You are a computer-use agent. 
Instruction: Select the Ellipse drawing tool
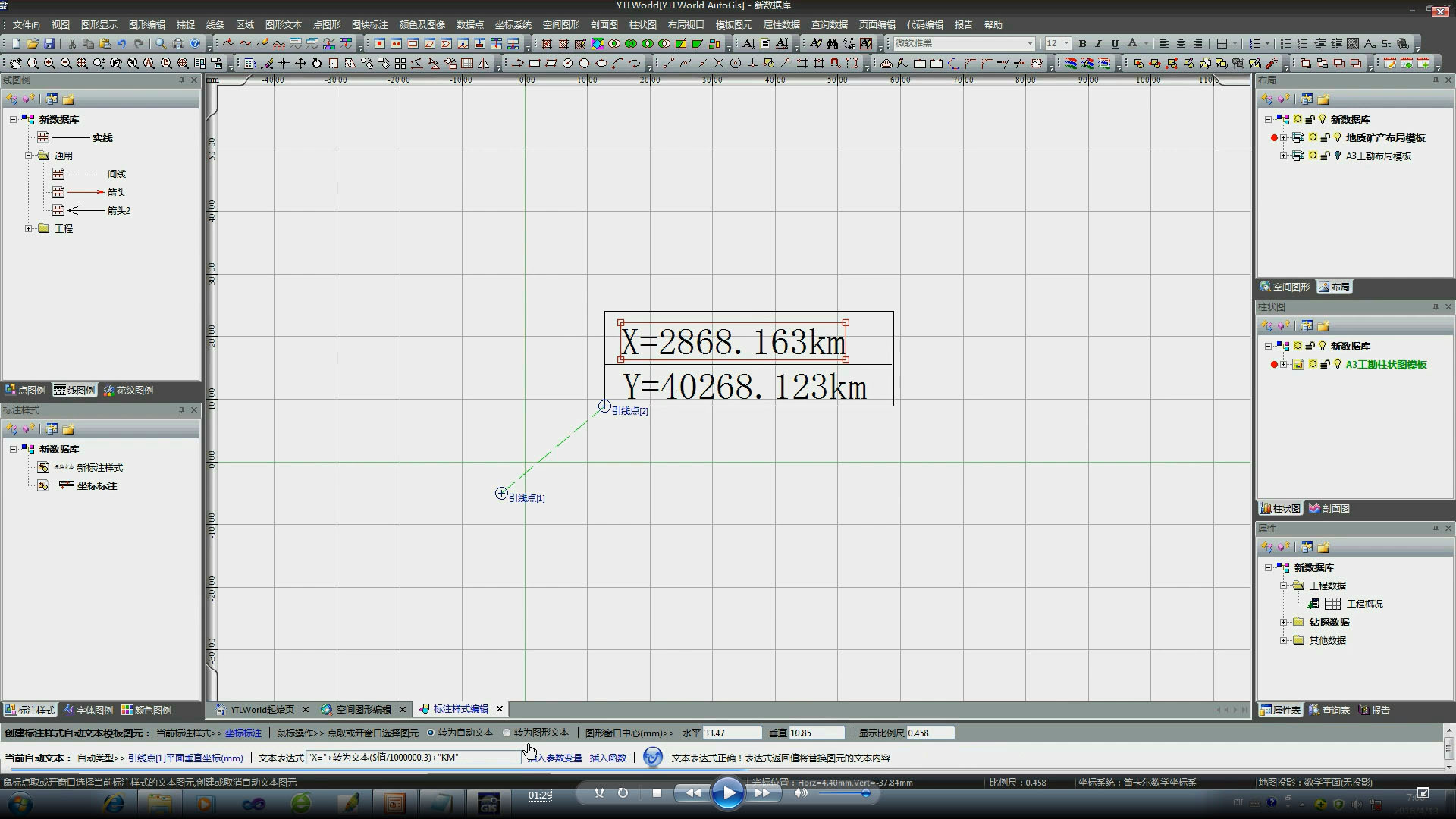601,64
